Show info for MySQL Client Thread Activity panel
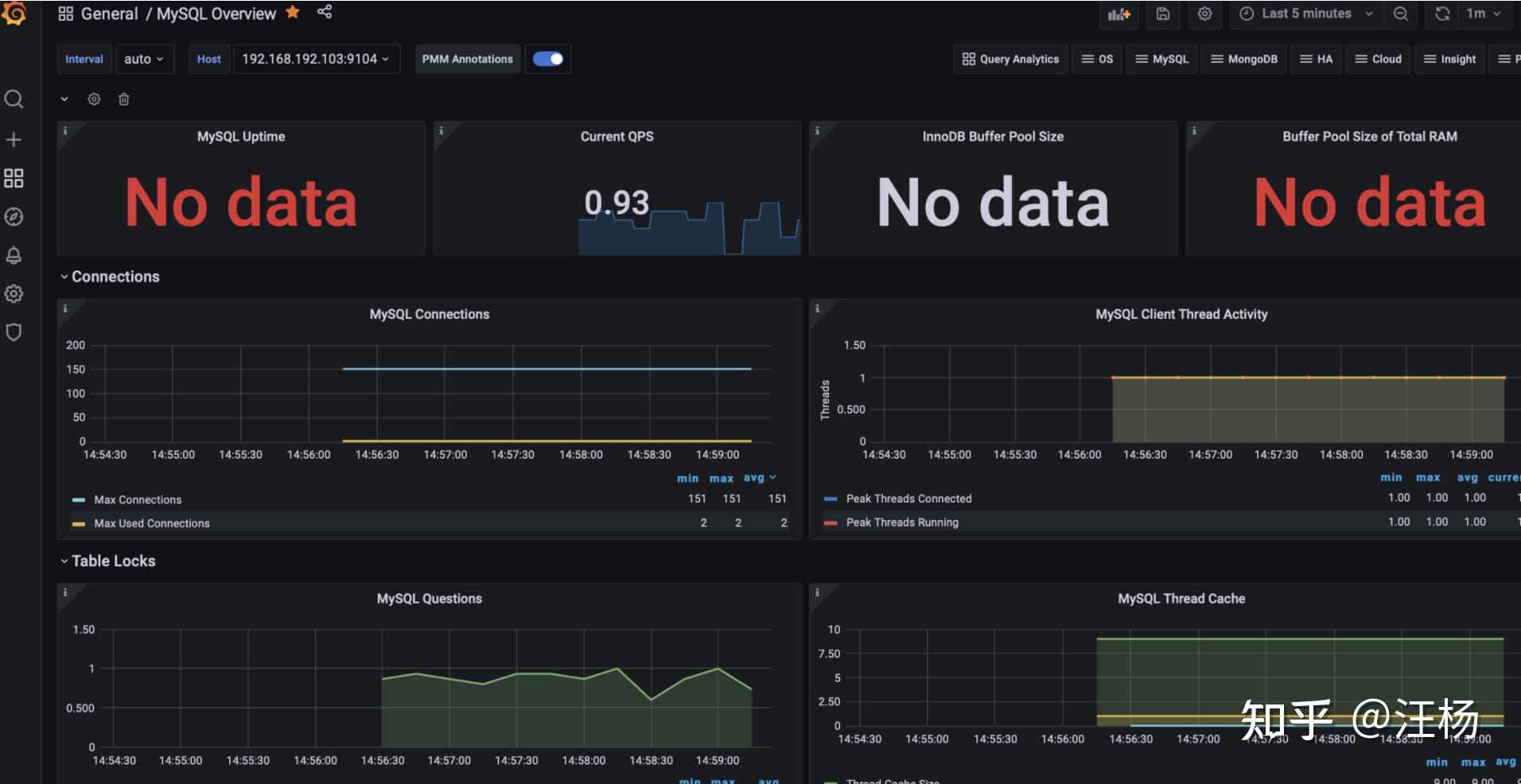 [x=817, y=309]
